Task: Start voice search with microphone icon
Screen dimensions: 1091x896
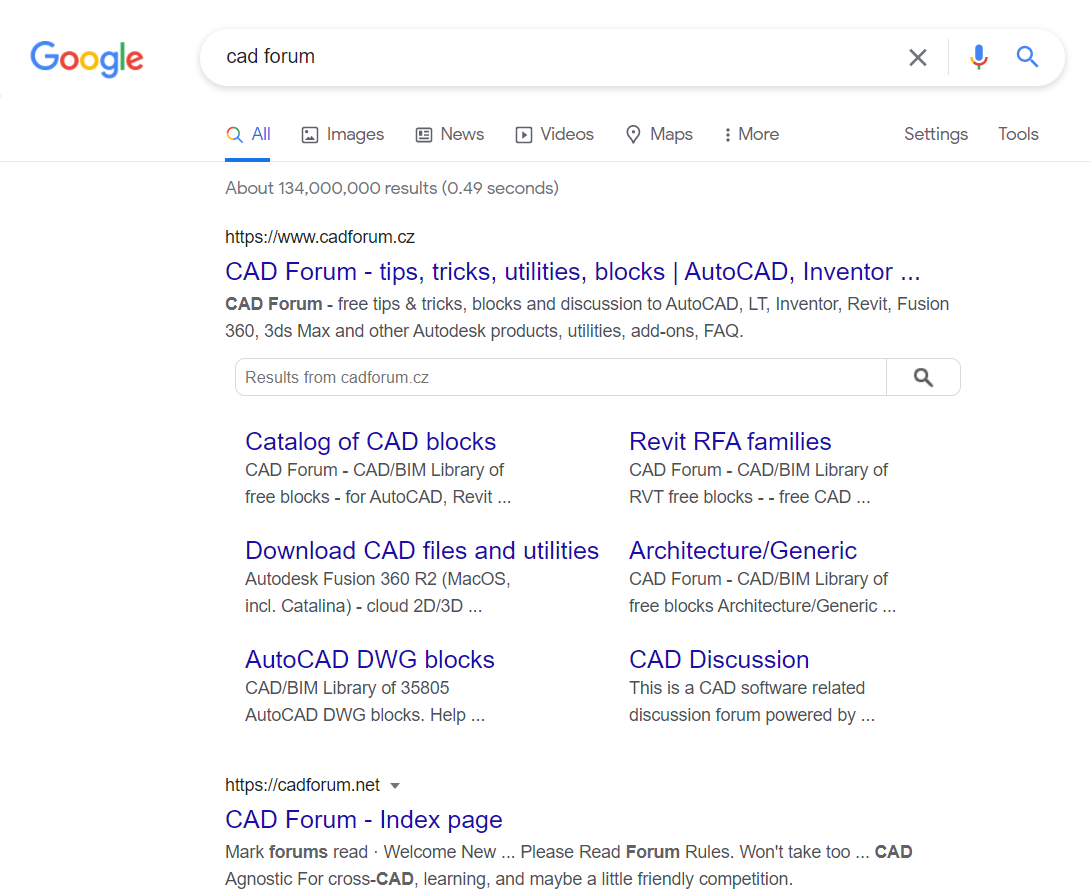Action: coord(979,57)
